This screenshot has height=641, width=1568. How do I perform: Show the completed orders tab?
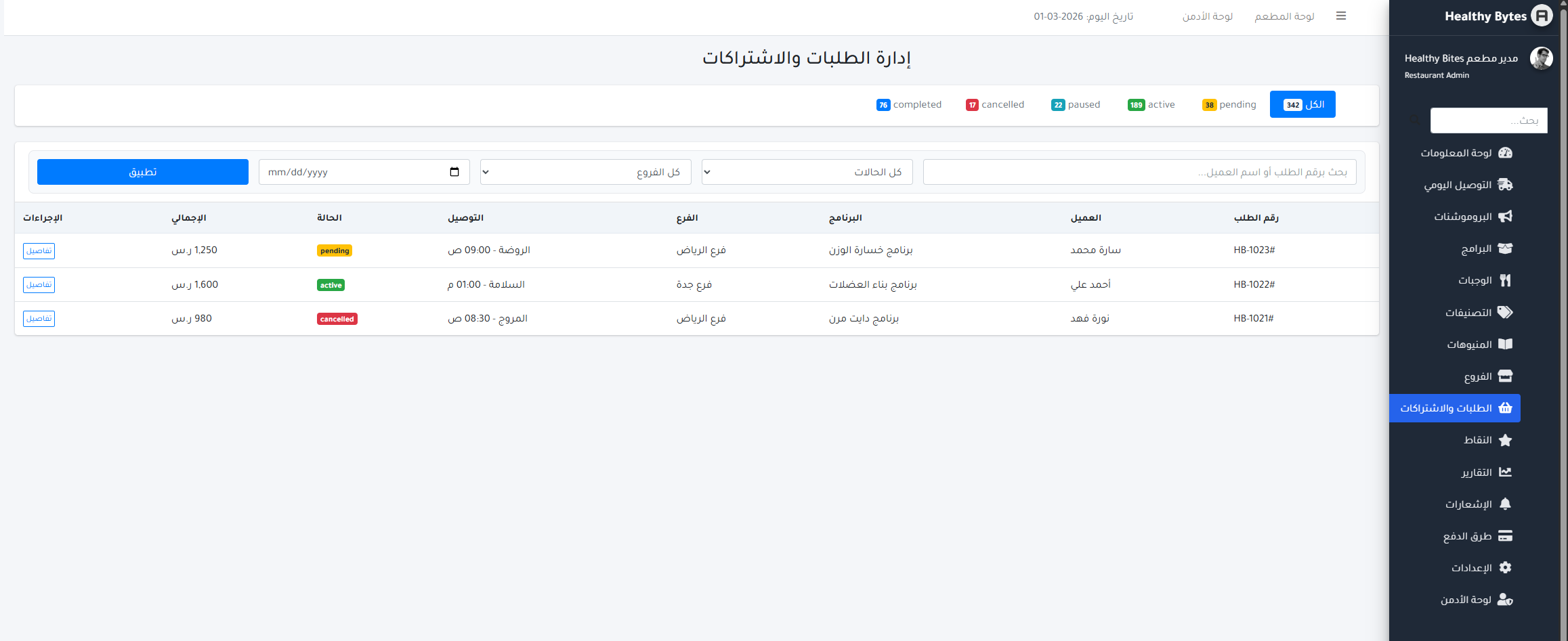[909, 104]
